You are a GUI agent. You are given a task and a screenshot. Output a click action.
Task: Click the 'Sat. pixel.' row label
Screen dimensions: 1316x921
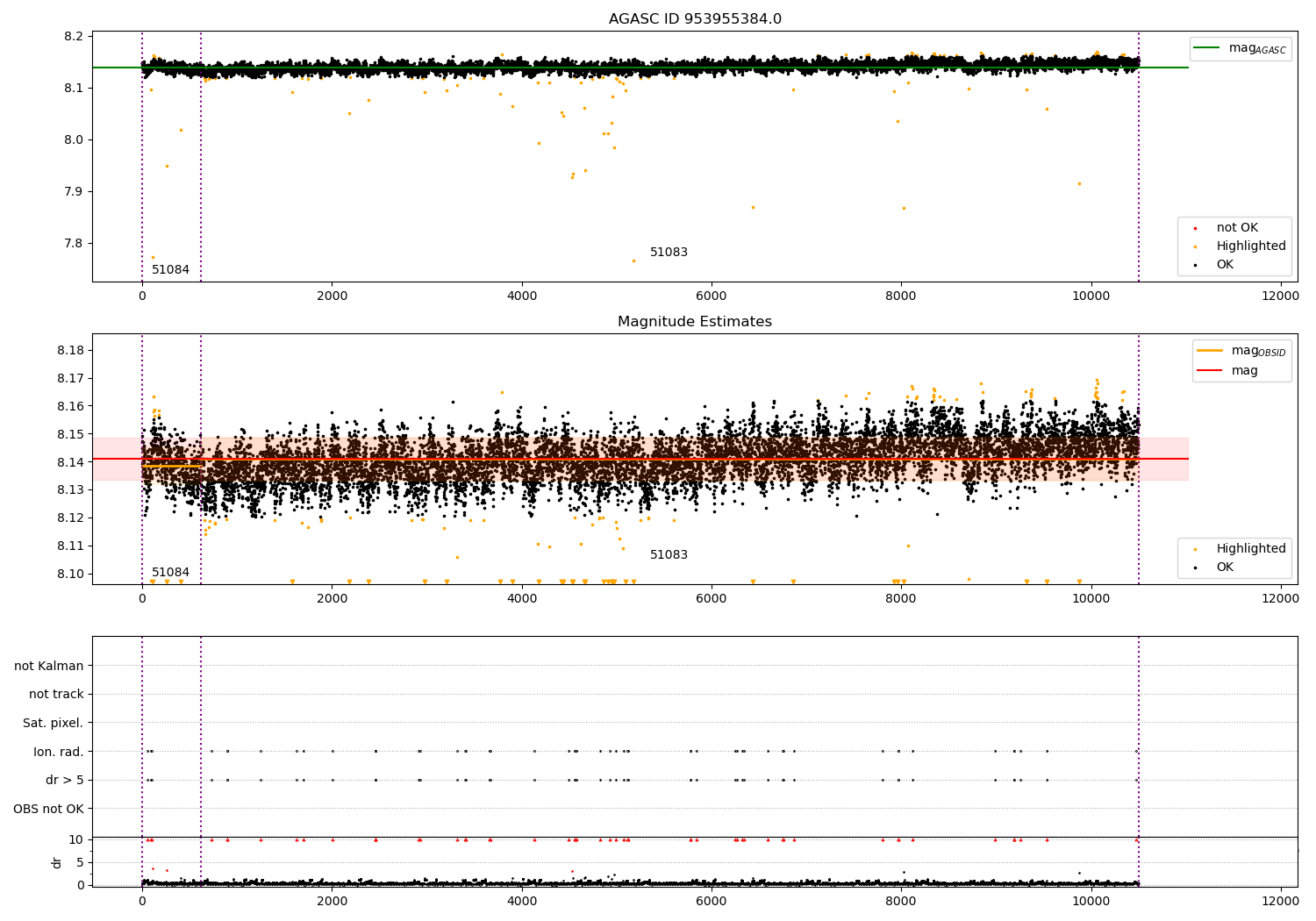(x=54, y=724)
